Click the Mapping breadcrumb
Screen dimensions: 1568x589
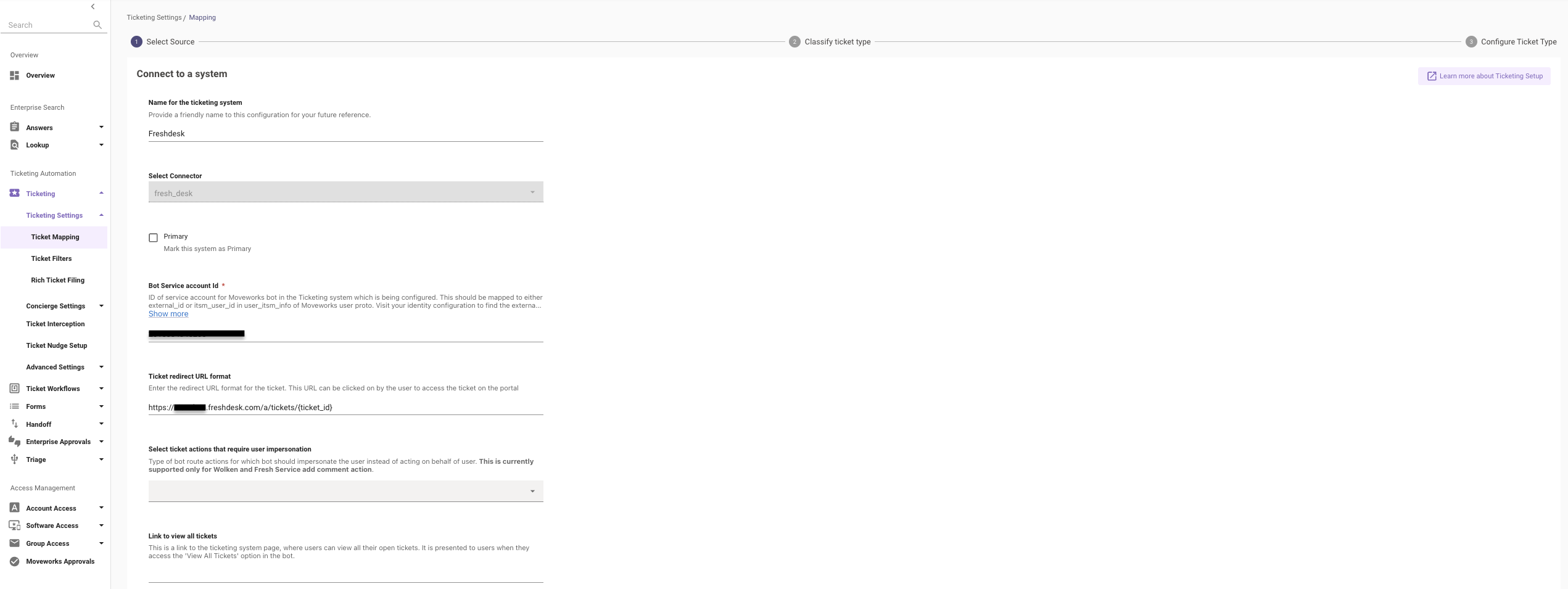tap(202, 17)
